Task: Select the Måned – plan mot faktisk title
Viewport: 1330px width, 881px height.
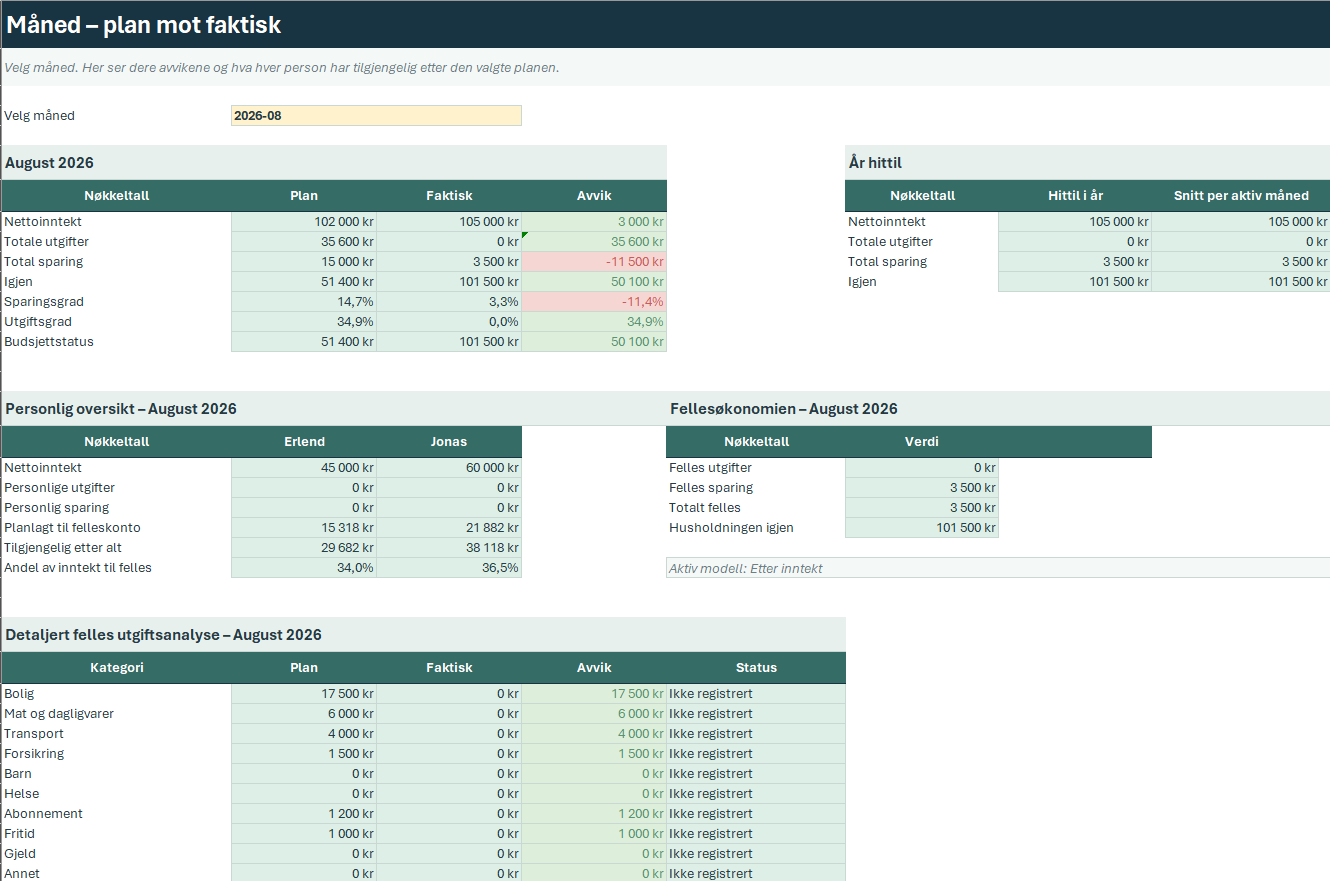Action: (144, 25)
